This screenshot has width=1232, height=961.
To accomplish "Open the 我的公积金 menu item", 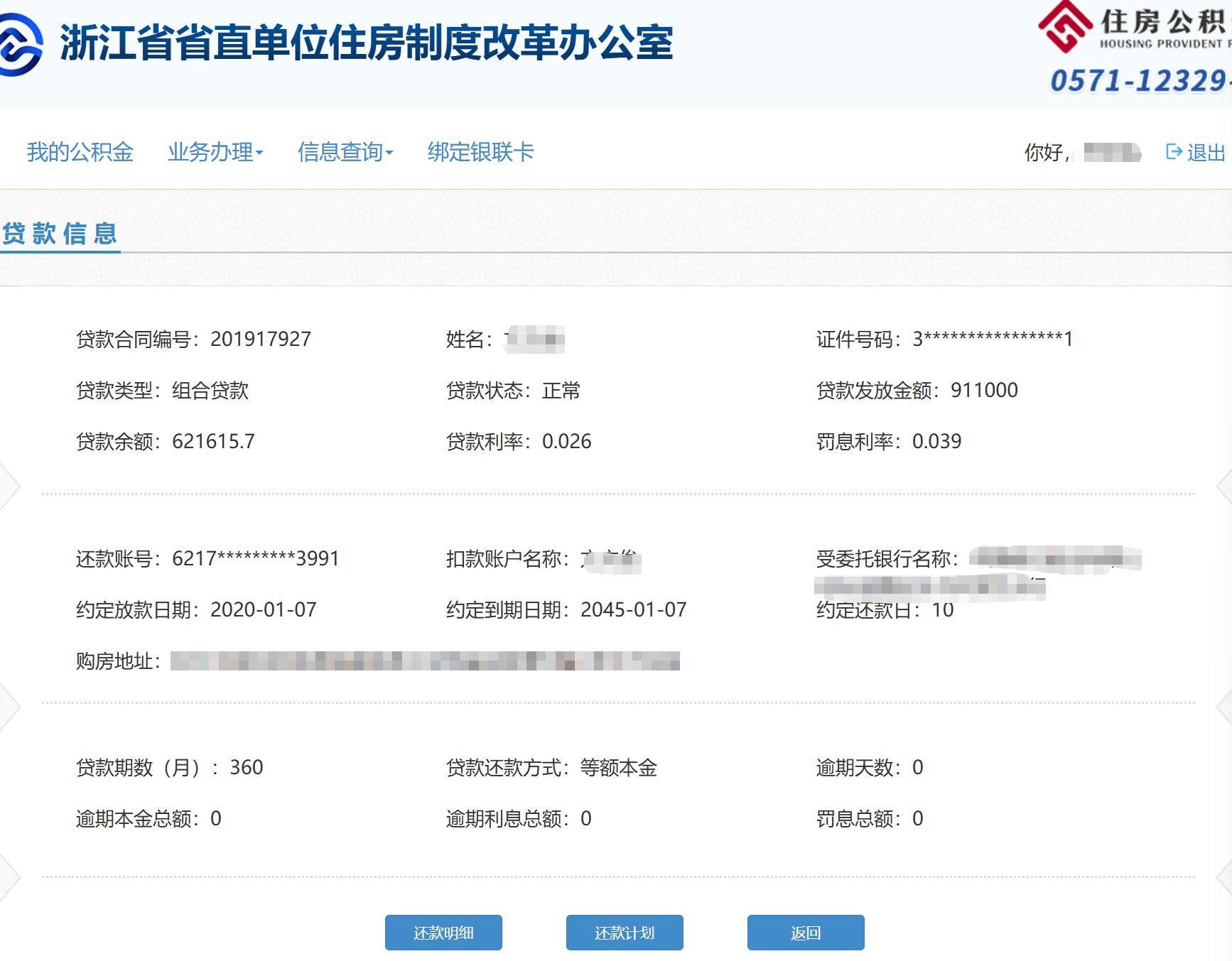I will (80, 151).
